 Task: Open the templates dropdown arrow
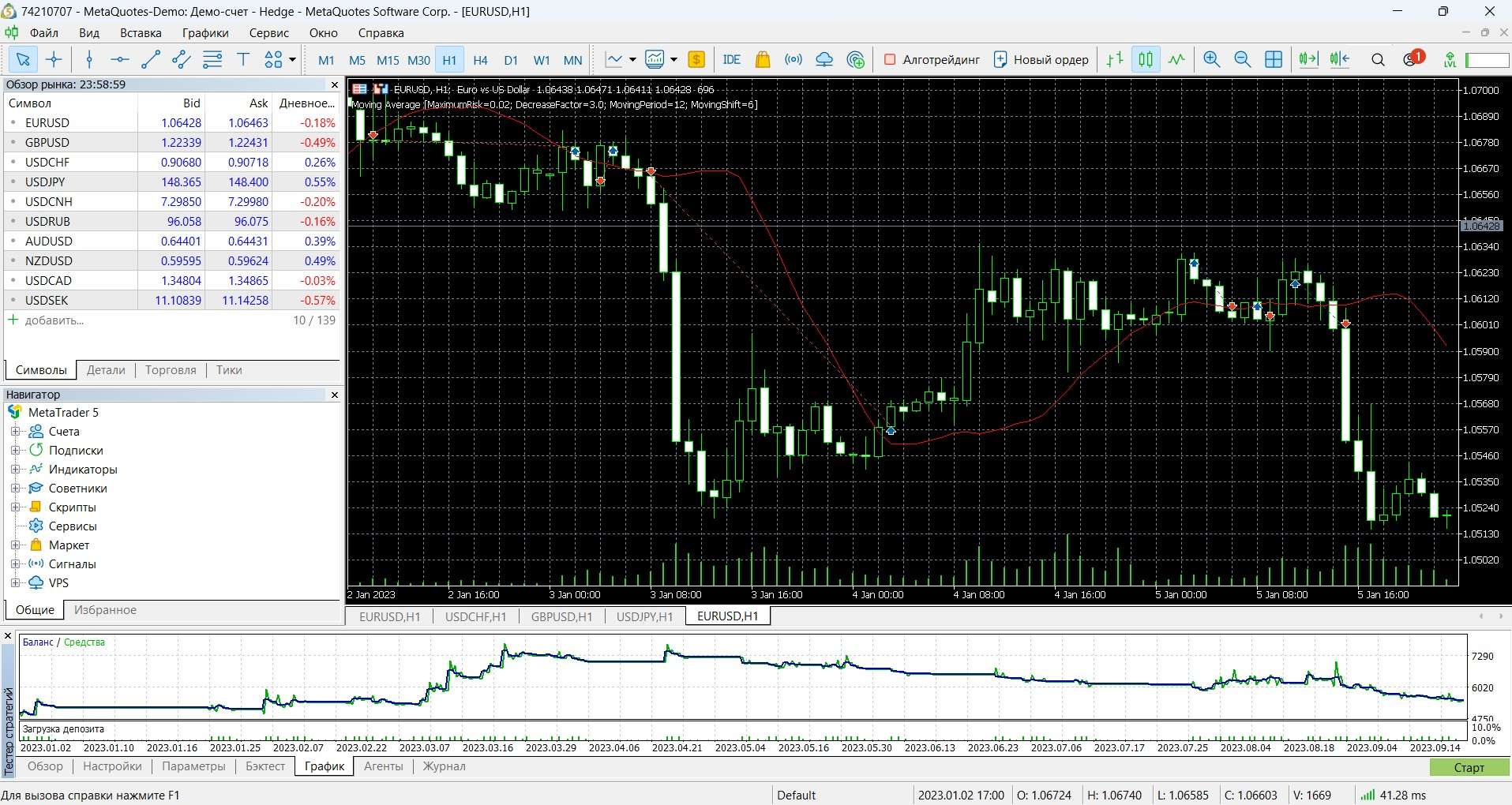[x=673, y=59]
